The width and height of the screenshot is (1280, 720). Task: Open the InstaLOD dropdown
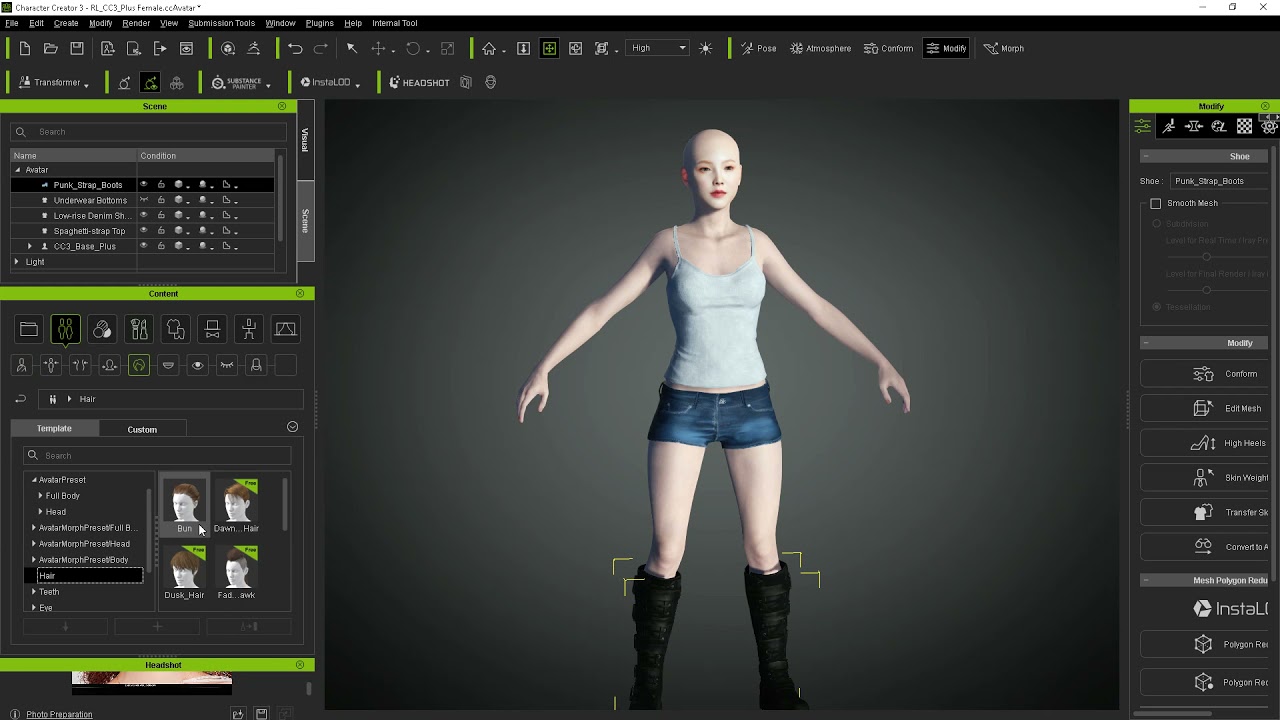point(330,82)
